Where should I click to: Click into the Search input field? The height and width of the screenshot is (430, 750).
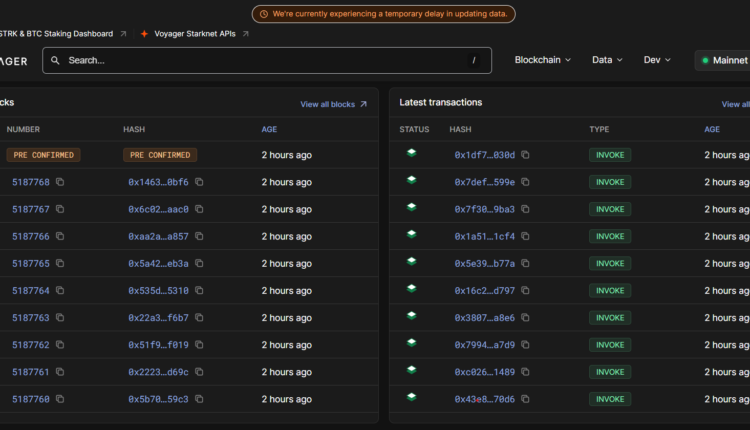pos(265,60)
